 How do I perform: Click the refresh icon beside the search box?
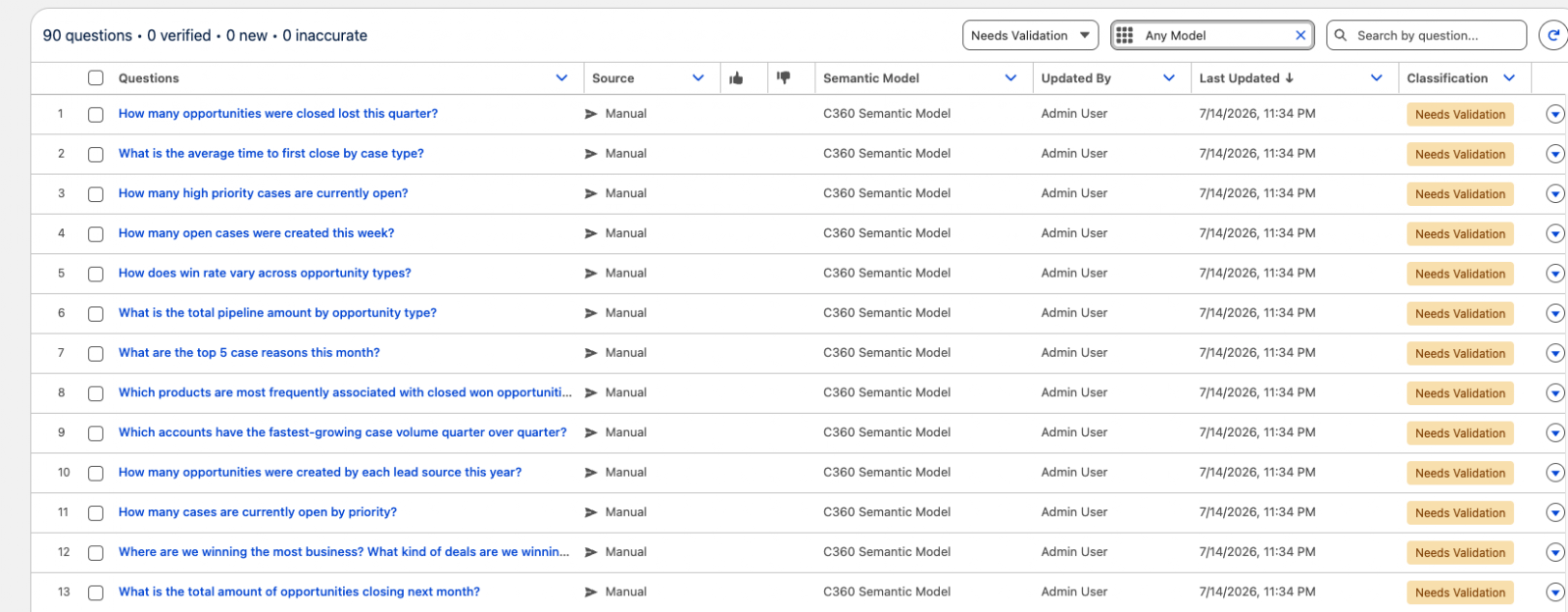click(1553, 35)
